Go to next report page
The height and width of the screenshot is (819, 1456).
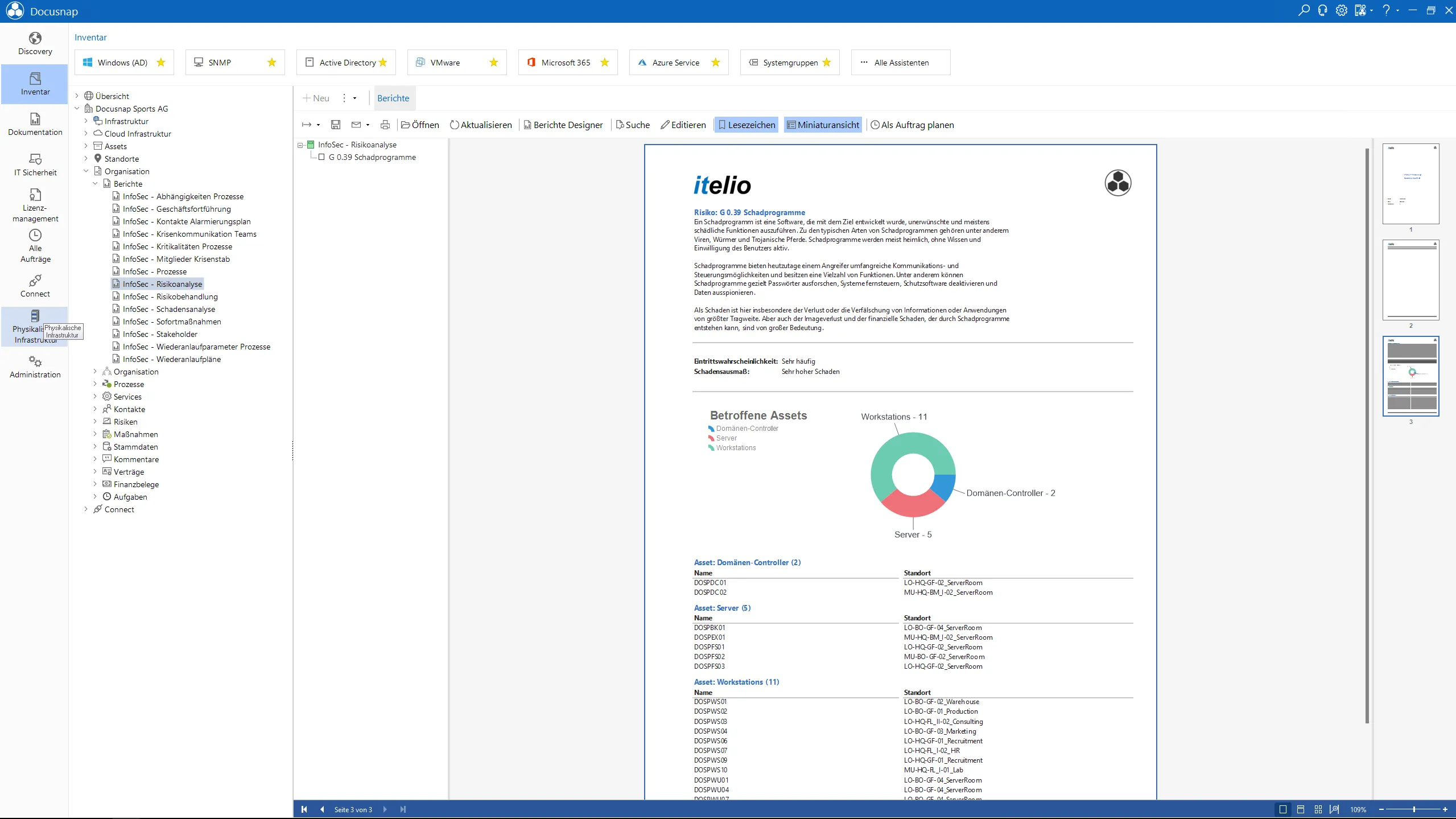385,809
